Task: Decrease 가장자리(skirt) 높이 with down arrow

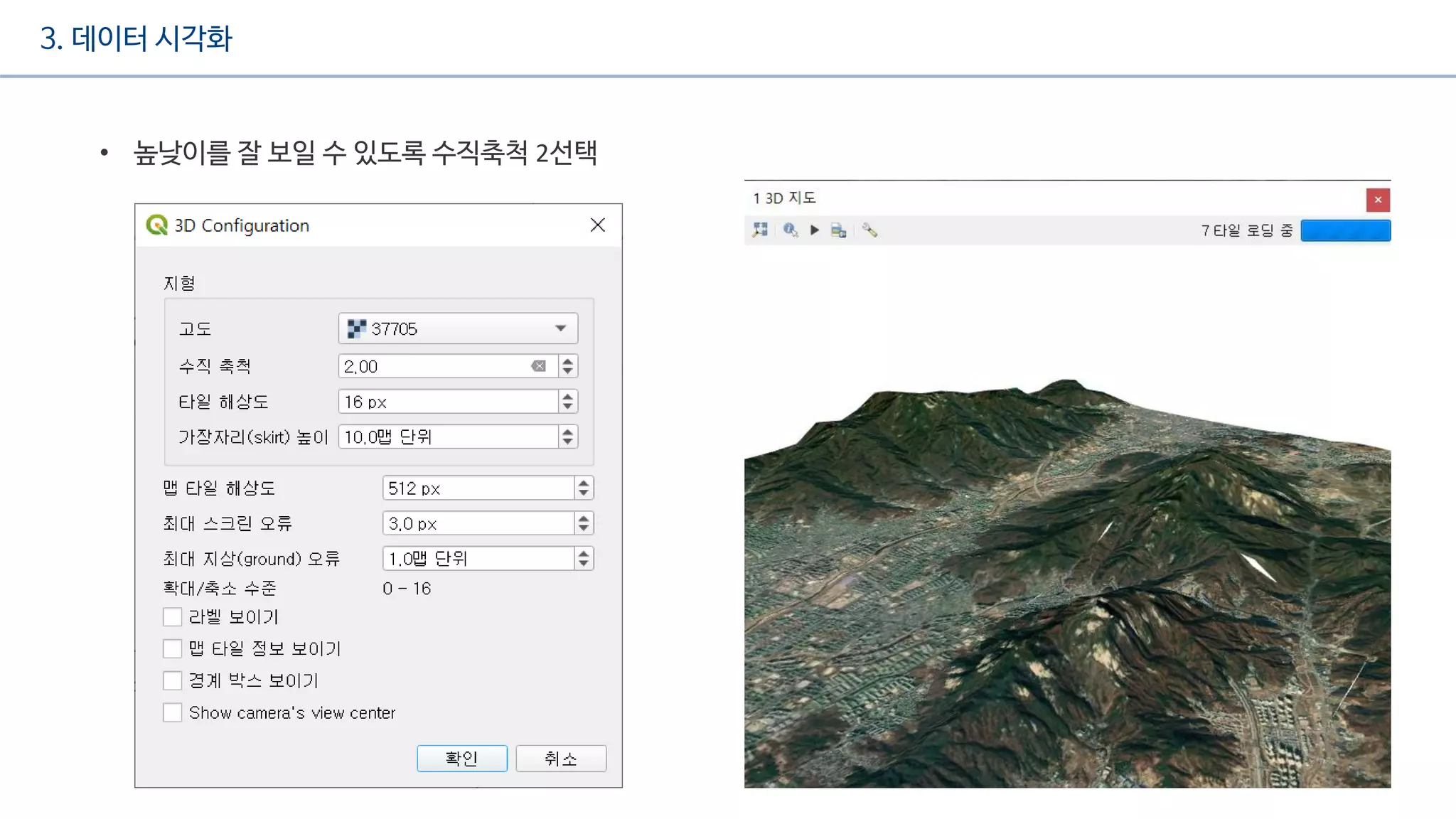Action: click(x=567, y=441)
